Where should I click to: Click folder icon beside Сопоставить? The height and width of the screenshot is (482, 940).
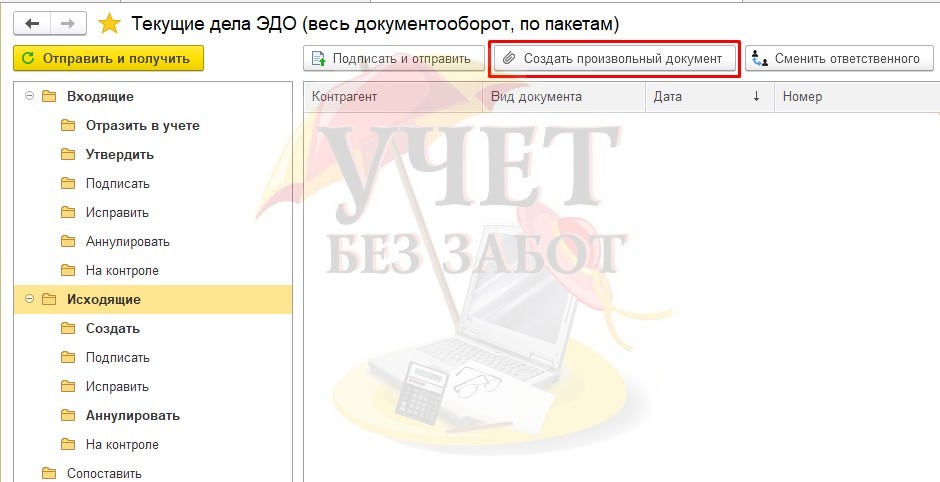pos(49,474)
